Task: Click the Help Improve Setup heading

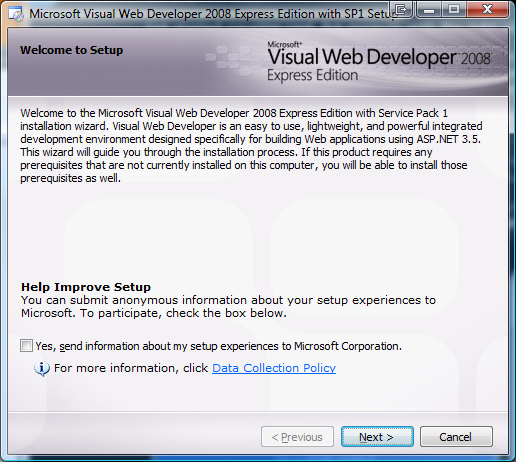Action: pyautogui.click(x=86, y=287)
